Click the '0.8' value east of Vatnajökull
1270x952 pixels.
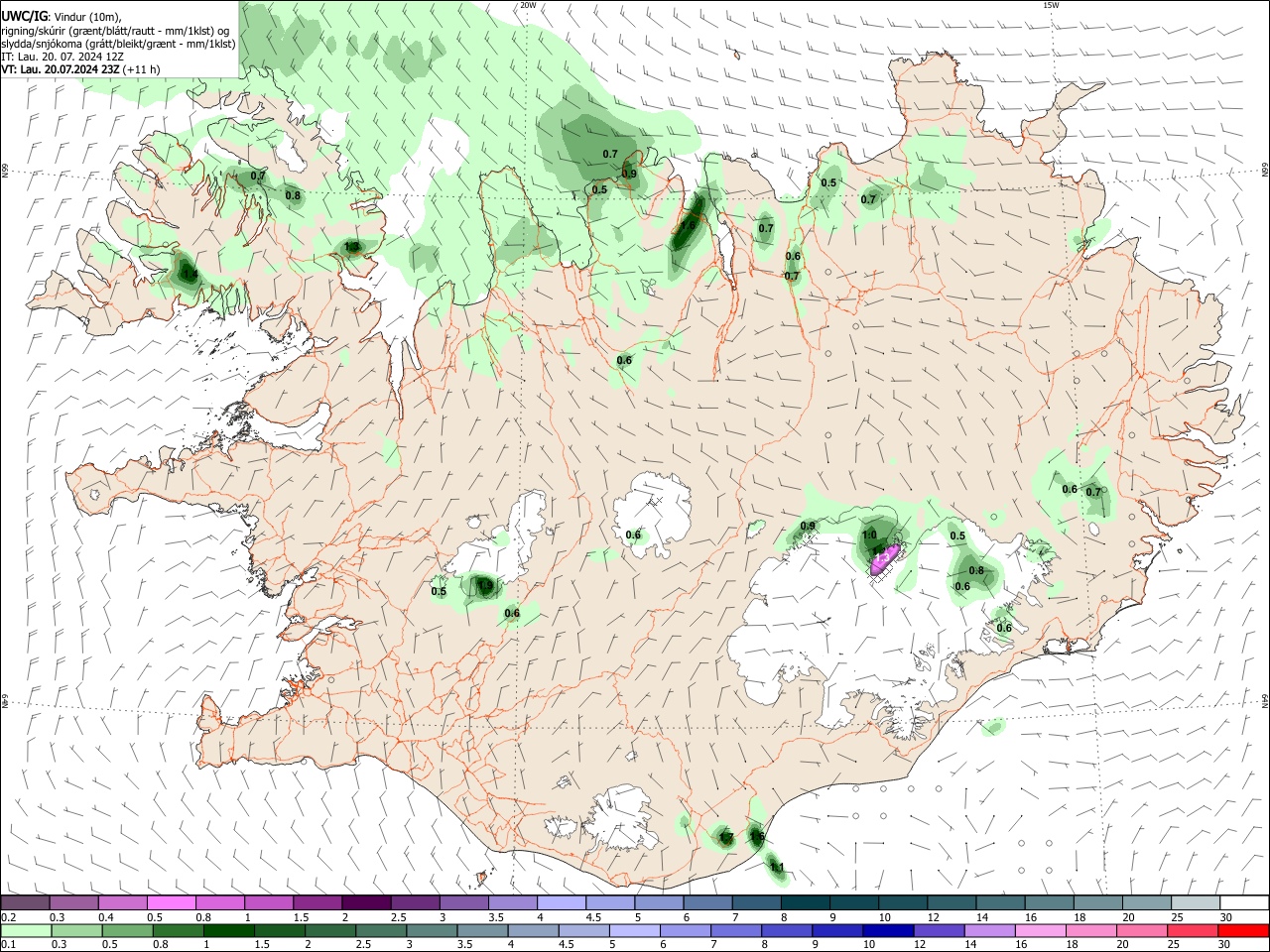coord(976,570)
